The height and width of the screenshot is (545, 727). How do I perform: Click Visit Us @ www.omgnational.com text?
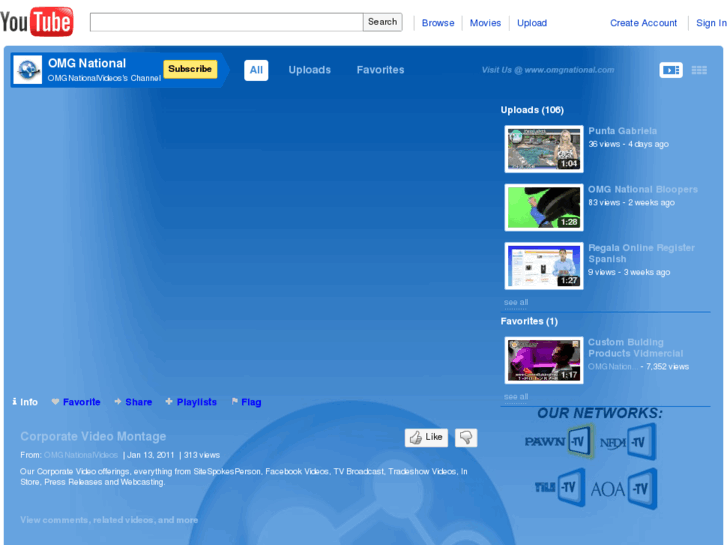pyautogui.click(x=548, y=70)
